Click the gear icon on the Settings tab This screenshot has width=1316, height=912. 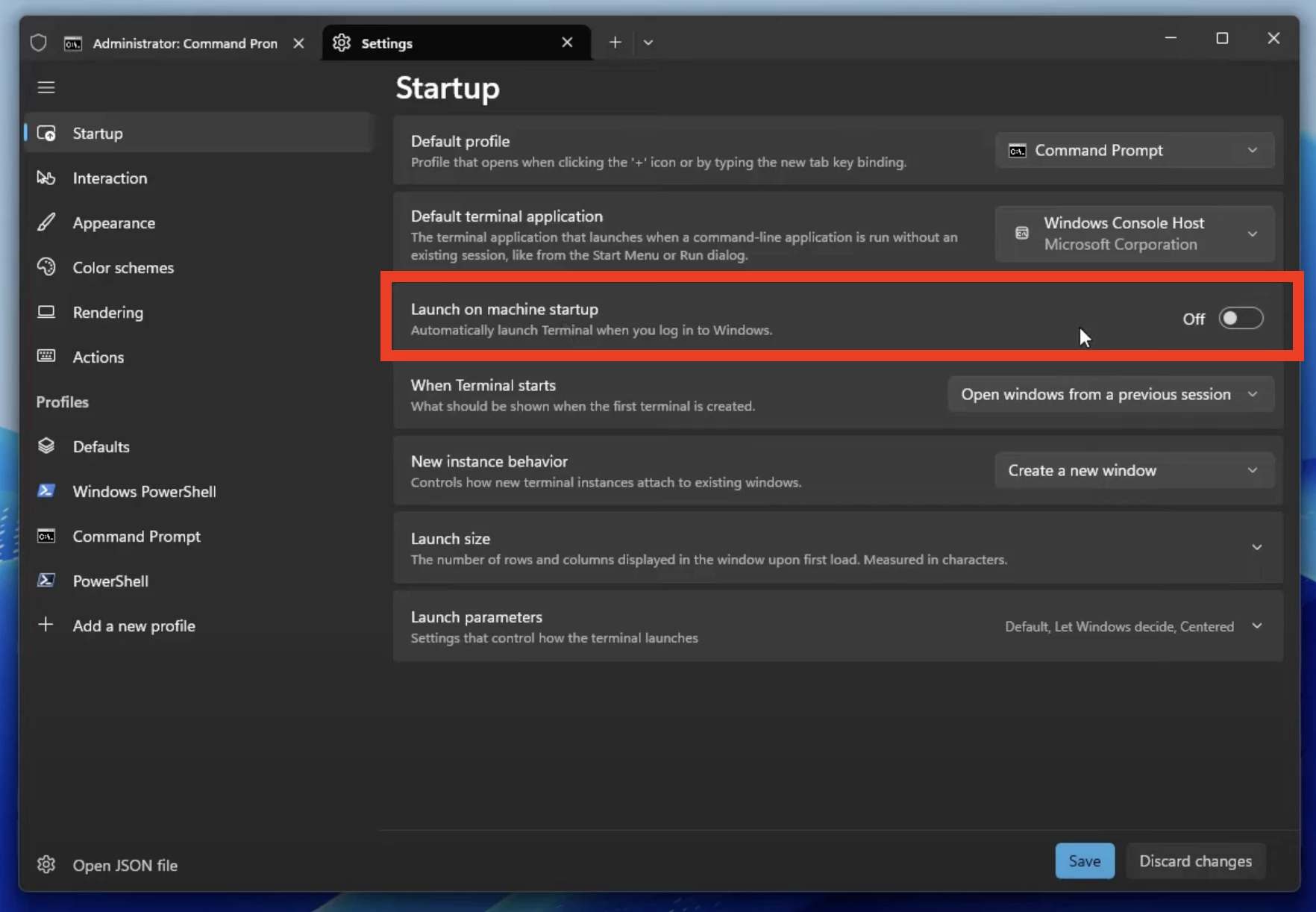342,43
